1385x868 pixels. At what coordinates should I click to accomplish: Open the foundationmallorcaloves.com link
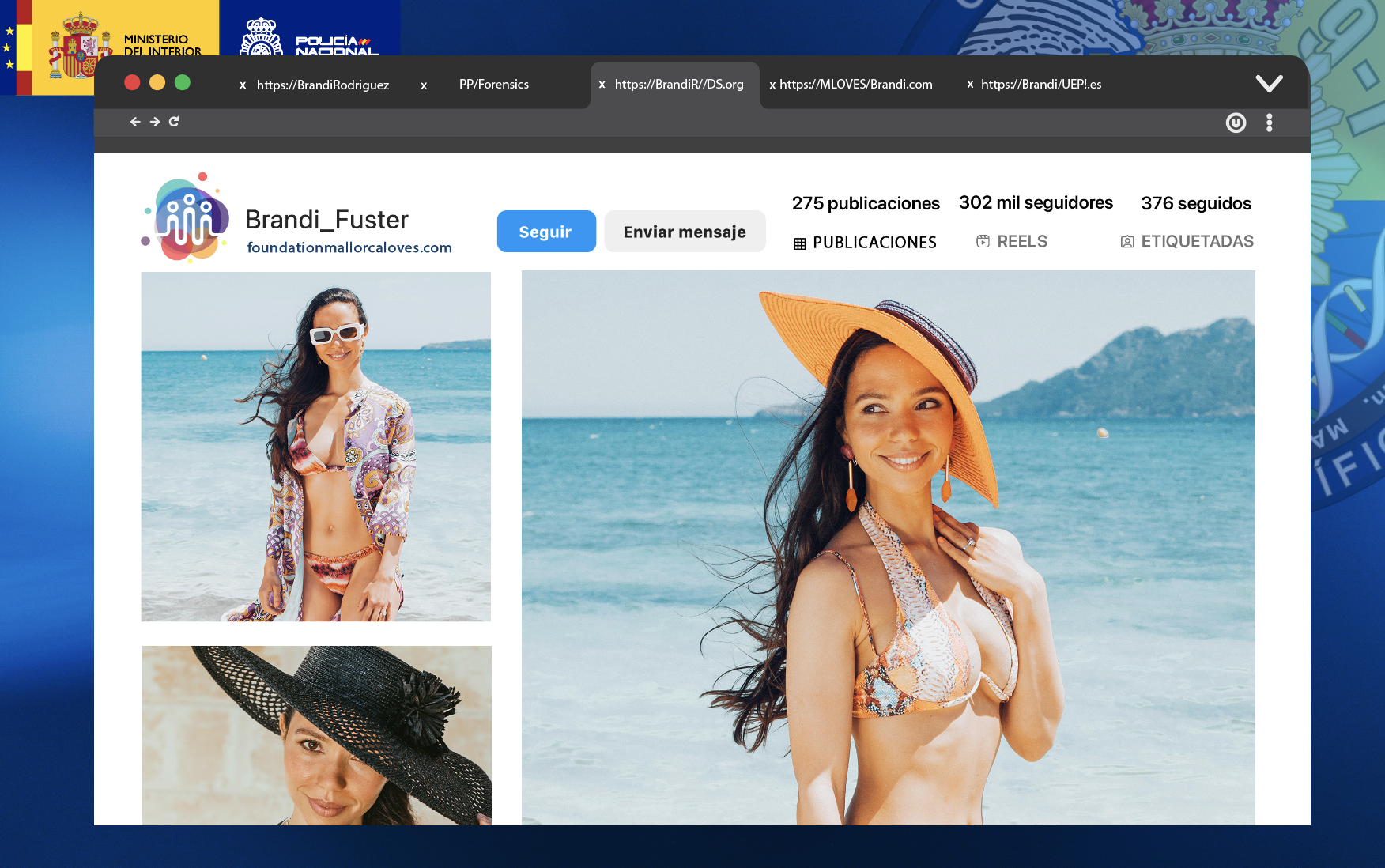click(349, 247)
